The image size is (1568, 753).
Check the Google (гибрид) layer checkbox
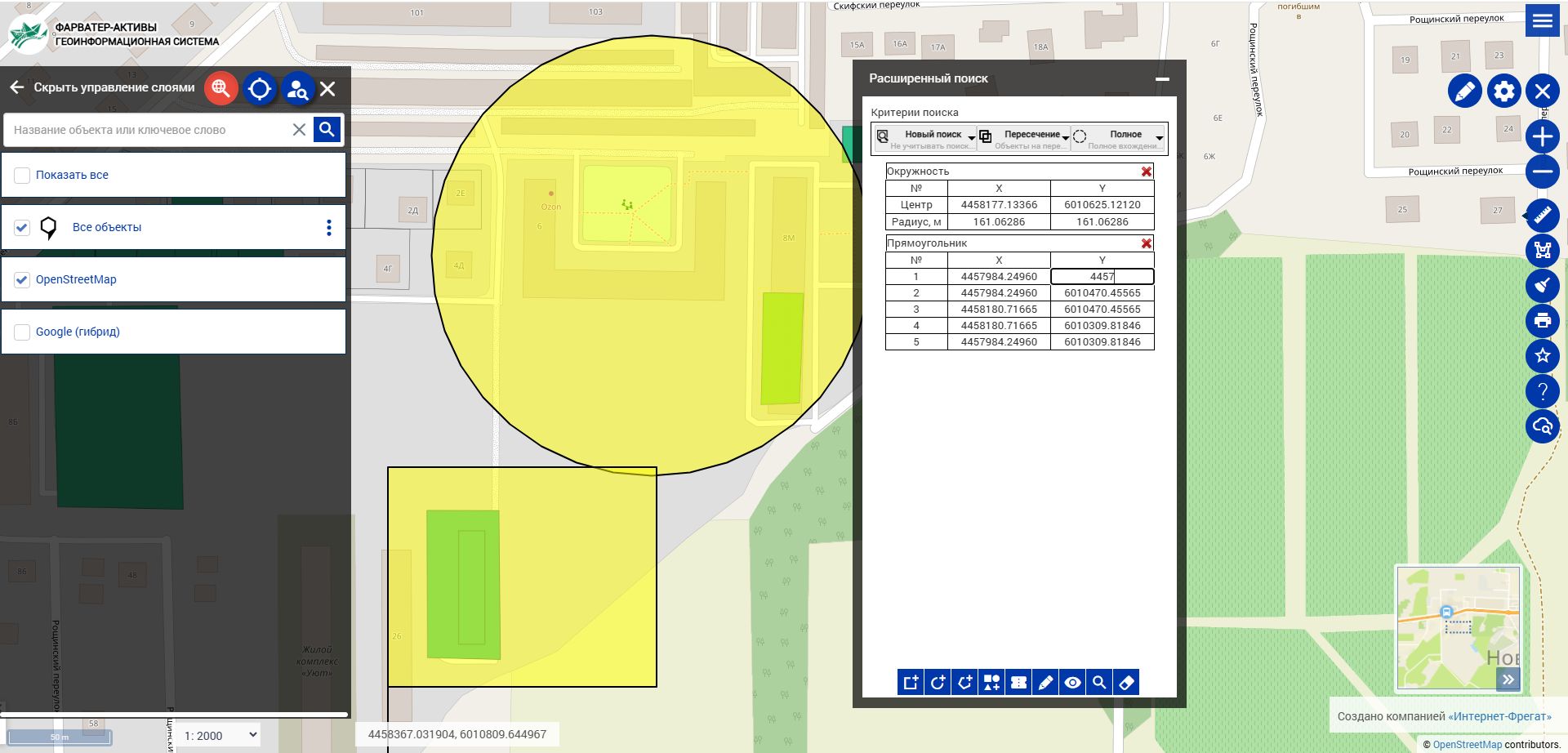(x=23, y=332)
